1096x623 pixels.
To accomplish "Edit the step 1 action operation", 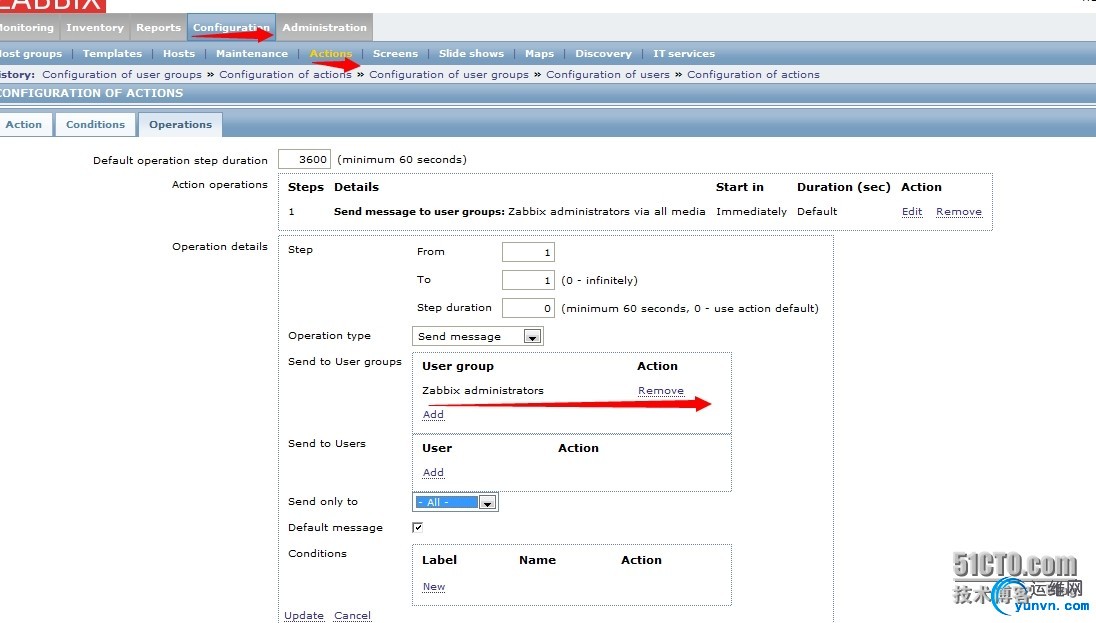I will pyautogui.click(x=911, y=212).
